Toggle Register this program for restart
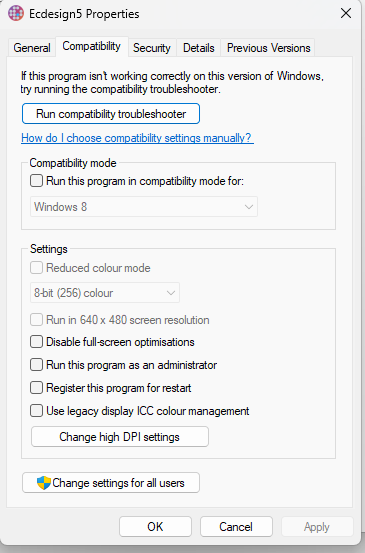 coord(36,388)
